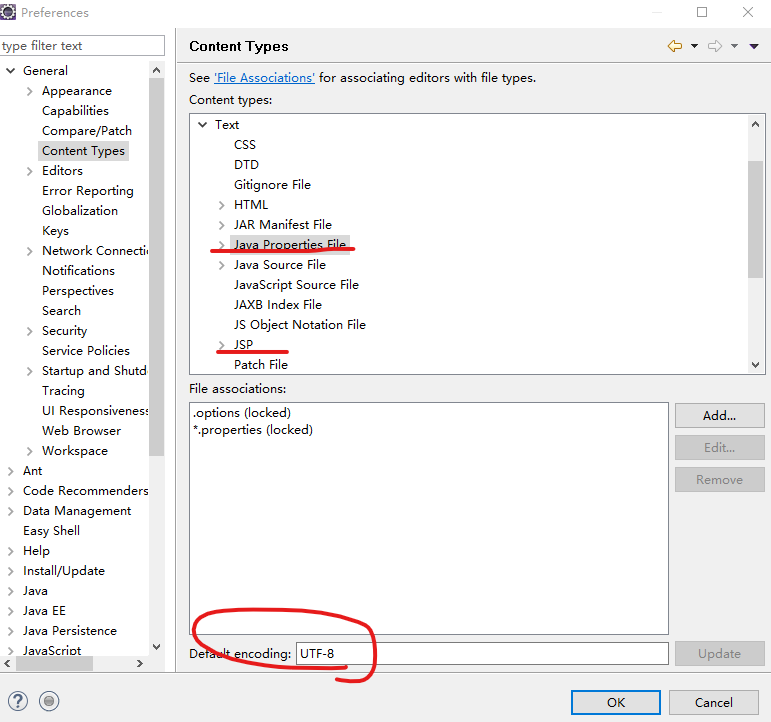Open the back history dropdown arrow
Image resolution: width=771 pixels, height=722 pixels.
click(694, 46)
